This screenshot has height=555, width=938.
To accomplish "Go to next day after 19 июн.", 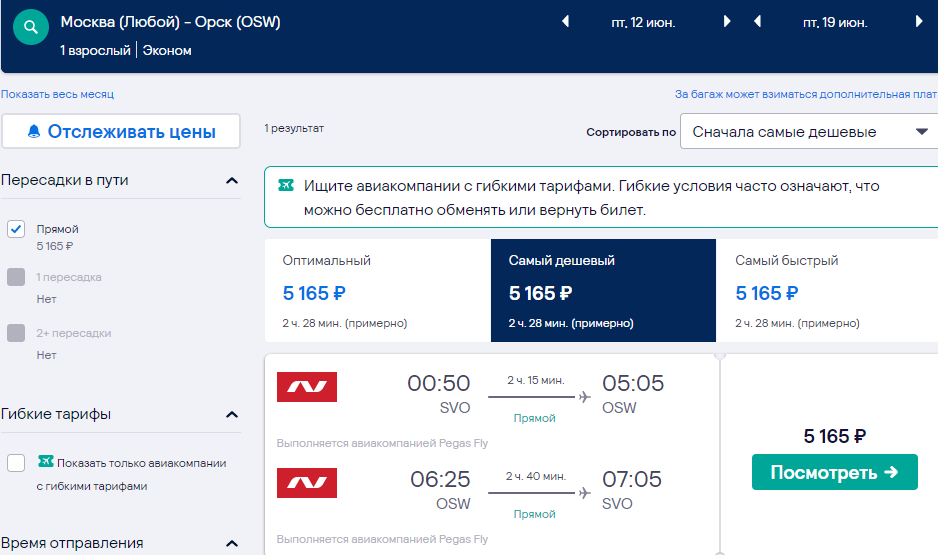I will 919,22.
